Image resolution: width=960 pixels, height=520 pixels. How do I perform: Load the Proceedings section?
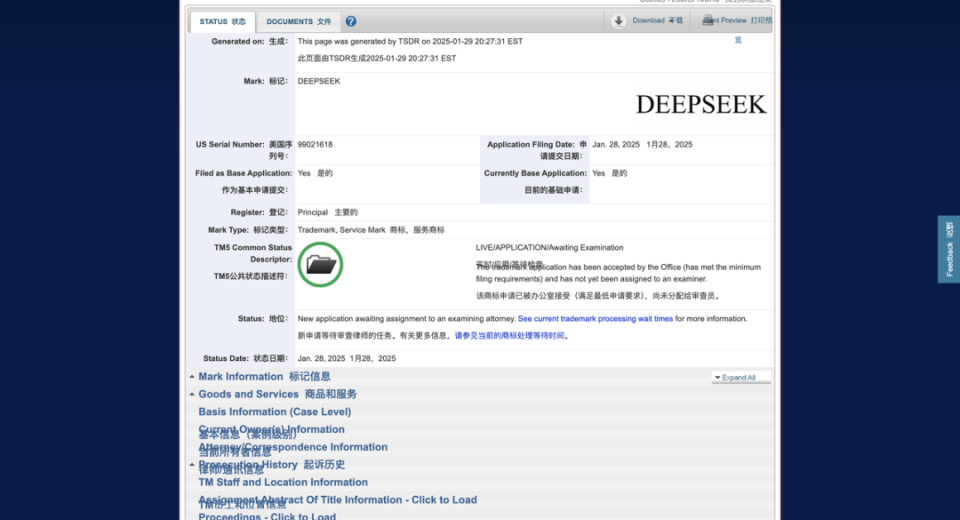pos(266,516)
